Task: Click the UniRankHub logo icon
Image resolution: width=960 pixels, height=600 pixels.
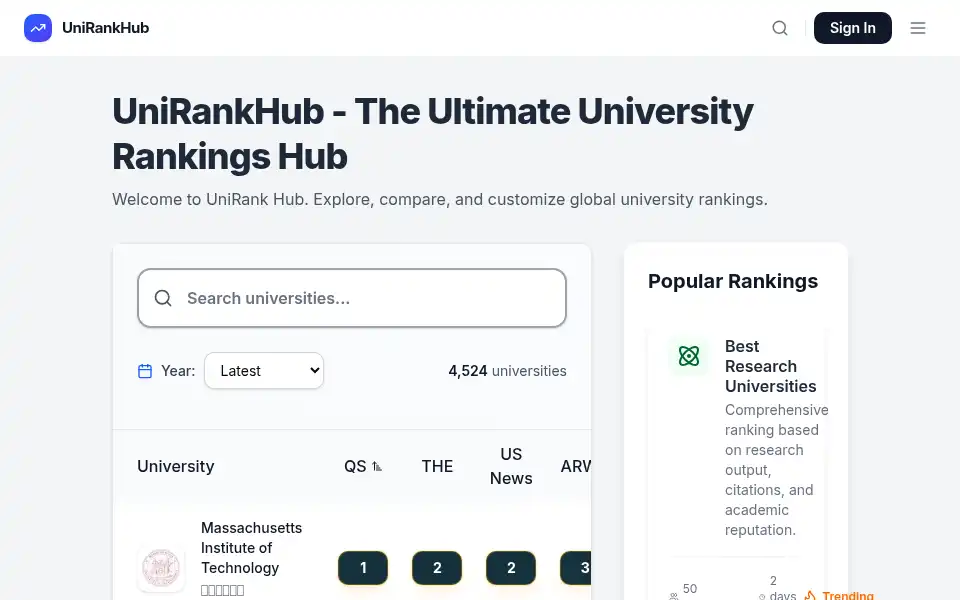Action: click(x=38, y=28)
